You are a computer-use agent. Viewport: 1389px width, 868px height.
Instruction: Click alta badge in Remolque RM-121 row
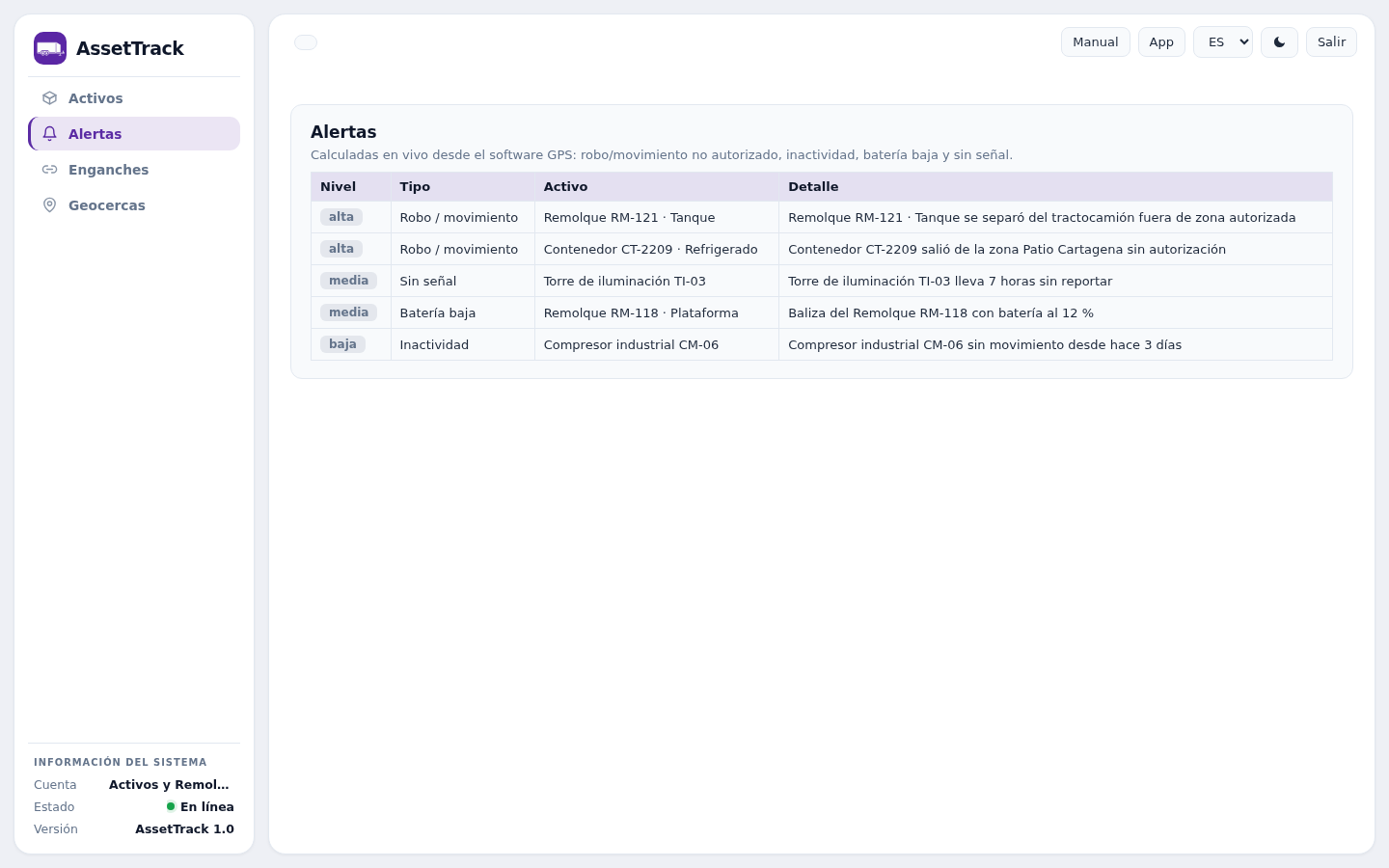coord(341,217)
